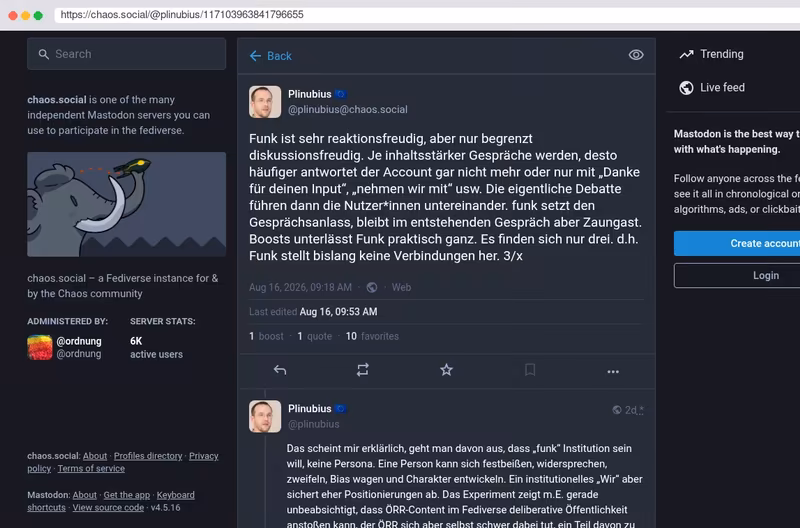Click the 'Web' application label on post
800x528 pixels.
401,287
